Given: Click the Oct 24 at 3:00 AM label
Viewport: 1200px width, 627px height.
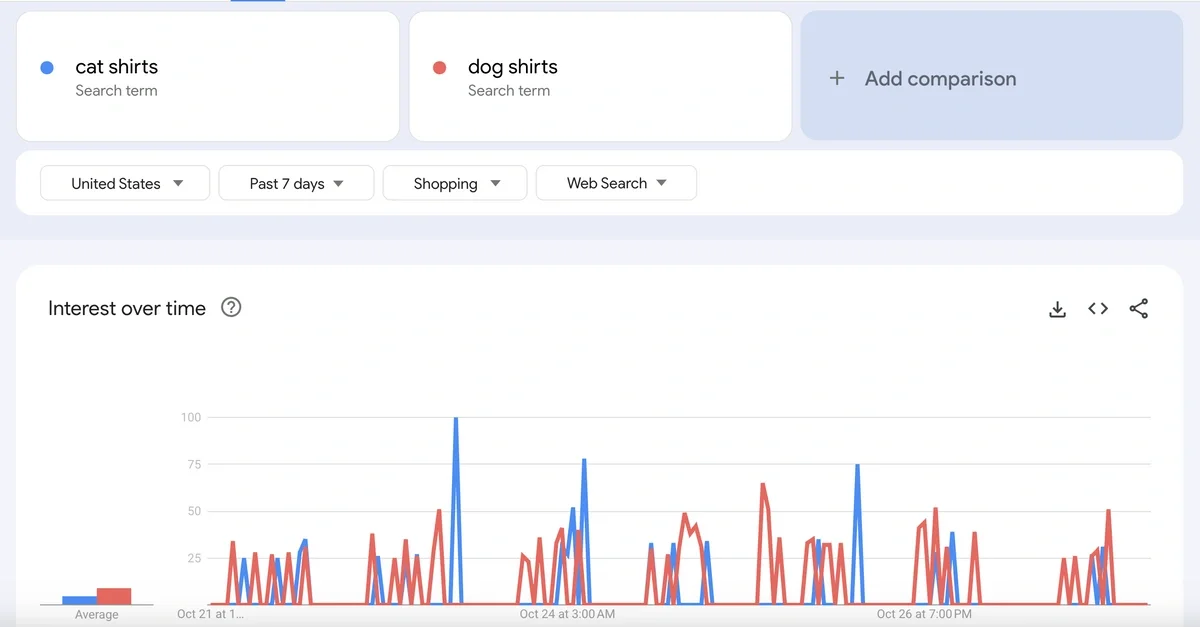Looking at the screenshot, I should click(x=567, y=614).
